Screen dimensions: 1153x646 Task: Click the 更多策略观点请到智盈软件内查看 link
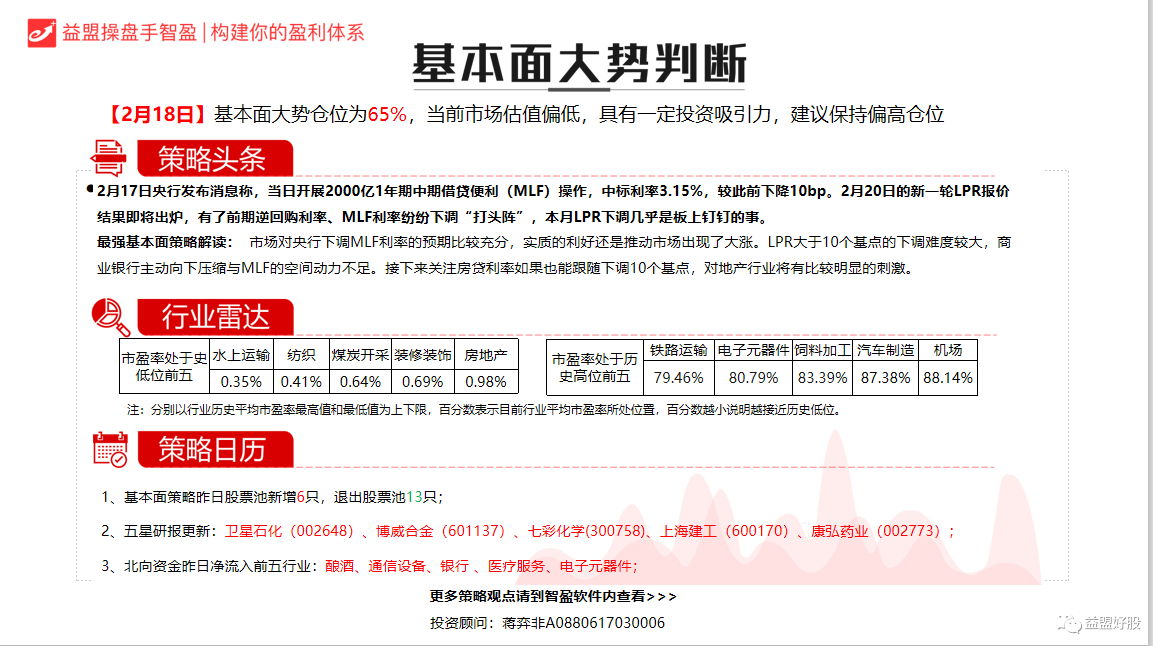point(548,597)
